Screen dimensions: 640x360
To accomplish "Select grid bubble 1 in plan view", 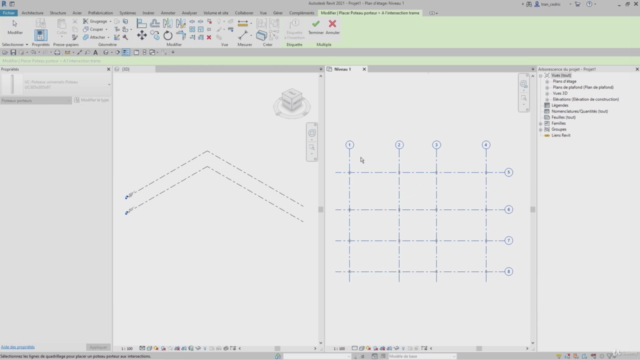I will pyautogui.click(x=349, y=145).
